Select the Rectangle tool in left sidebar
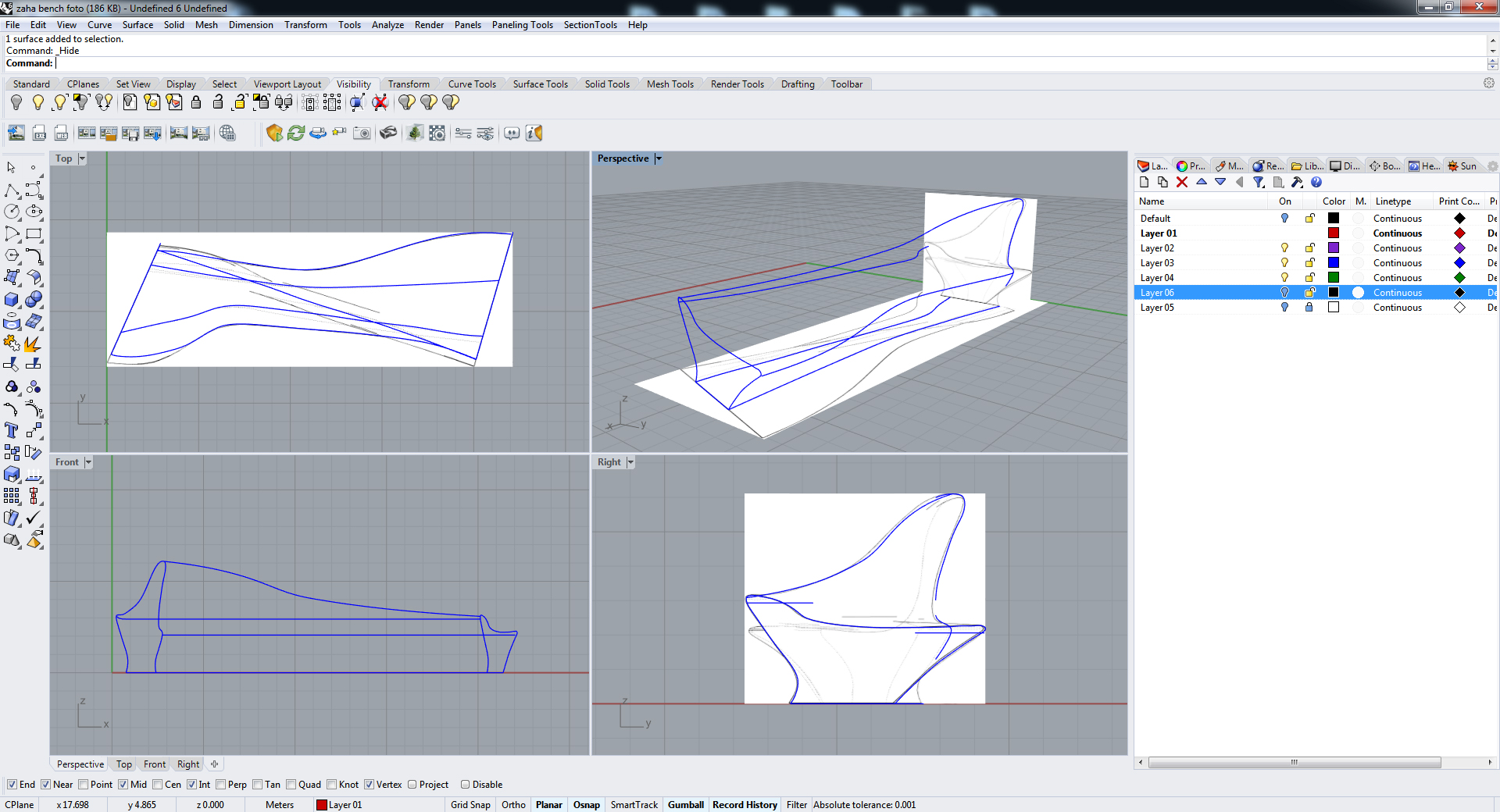This screenshot has height=812, width=1500. click(x=34, y=233)
